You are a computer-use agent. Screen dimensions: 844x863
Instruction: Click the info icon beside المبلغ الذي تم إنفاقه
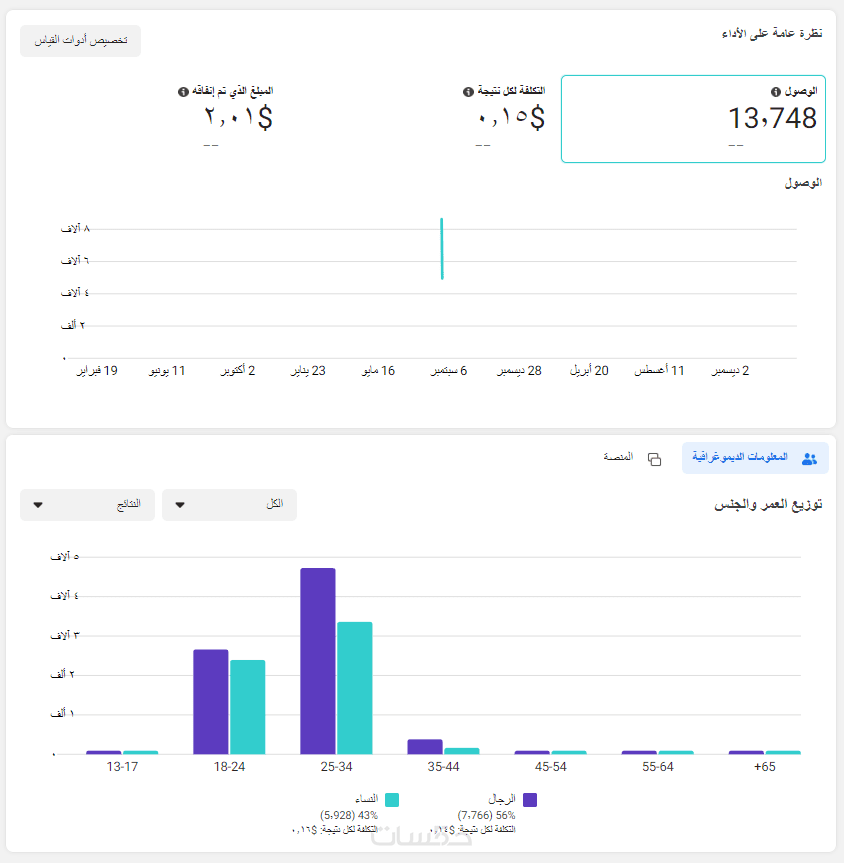183,92
